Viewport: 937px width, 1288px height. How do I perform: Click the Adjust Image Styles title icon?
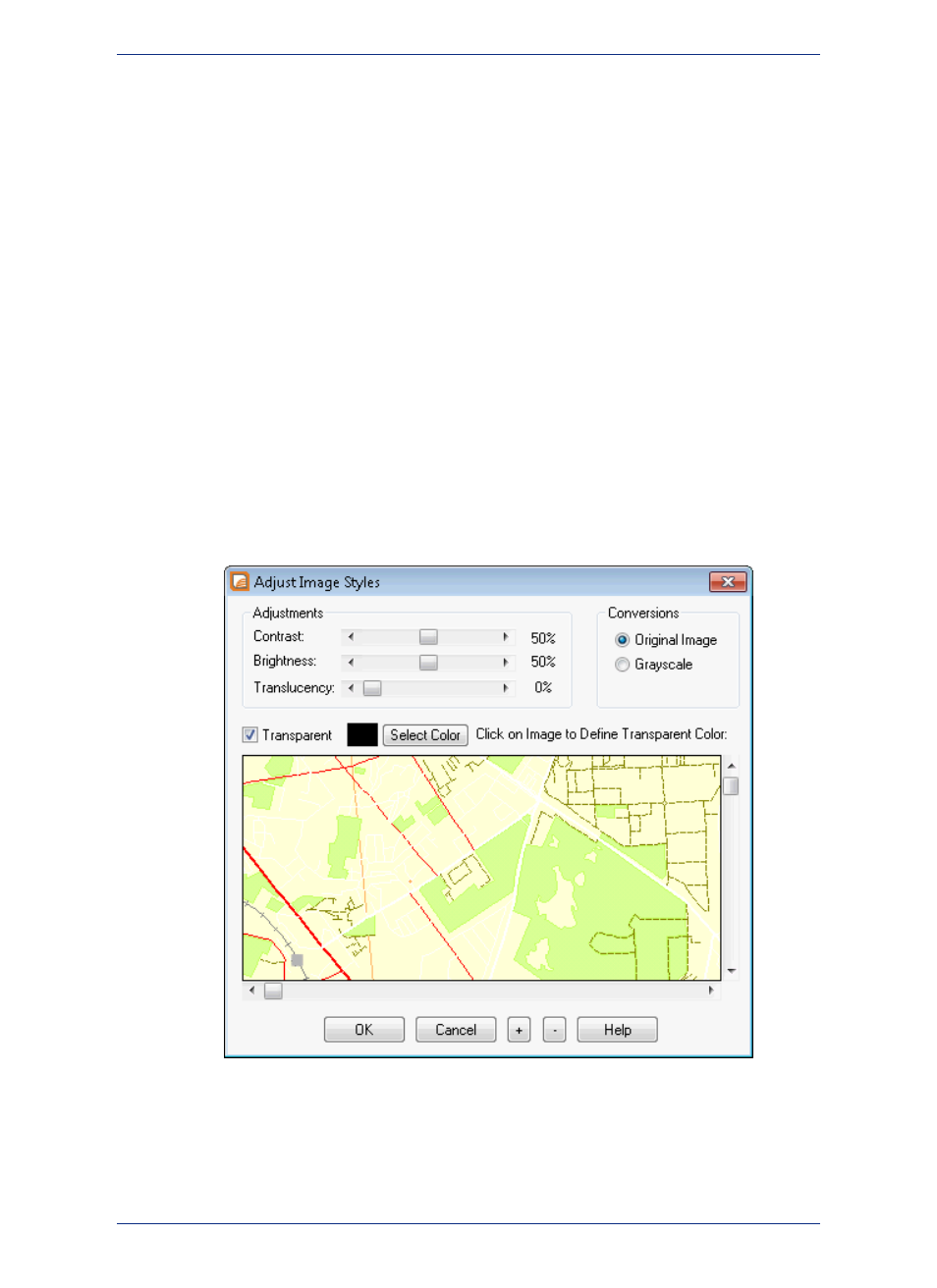[240, 582]
